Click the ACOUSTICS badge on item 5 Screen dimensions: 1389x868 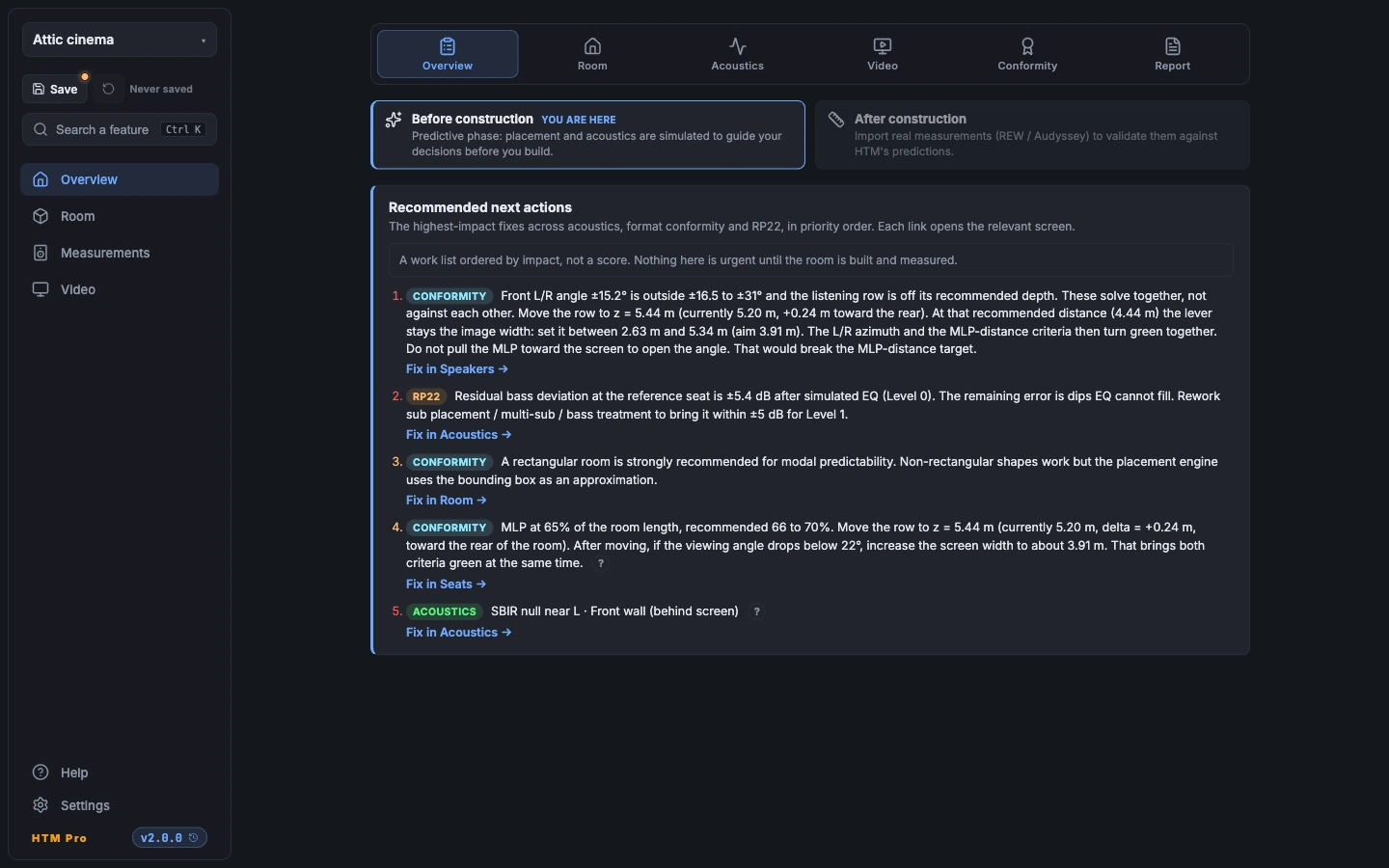point(444,611)
